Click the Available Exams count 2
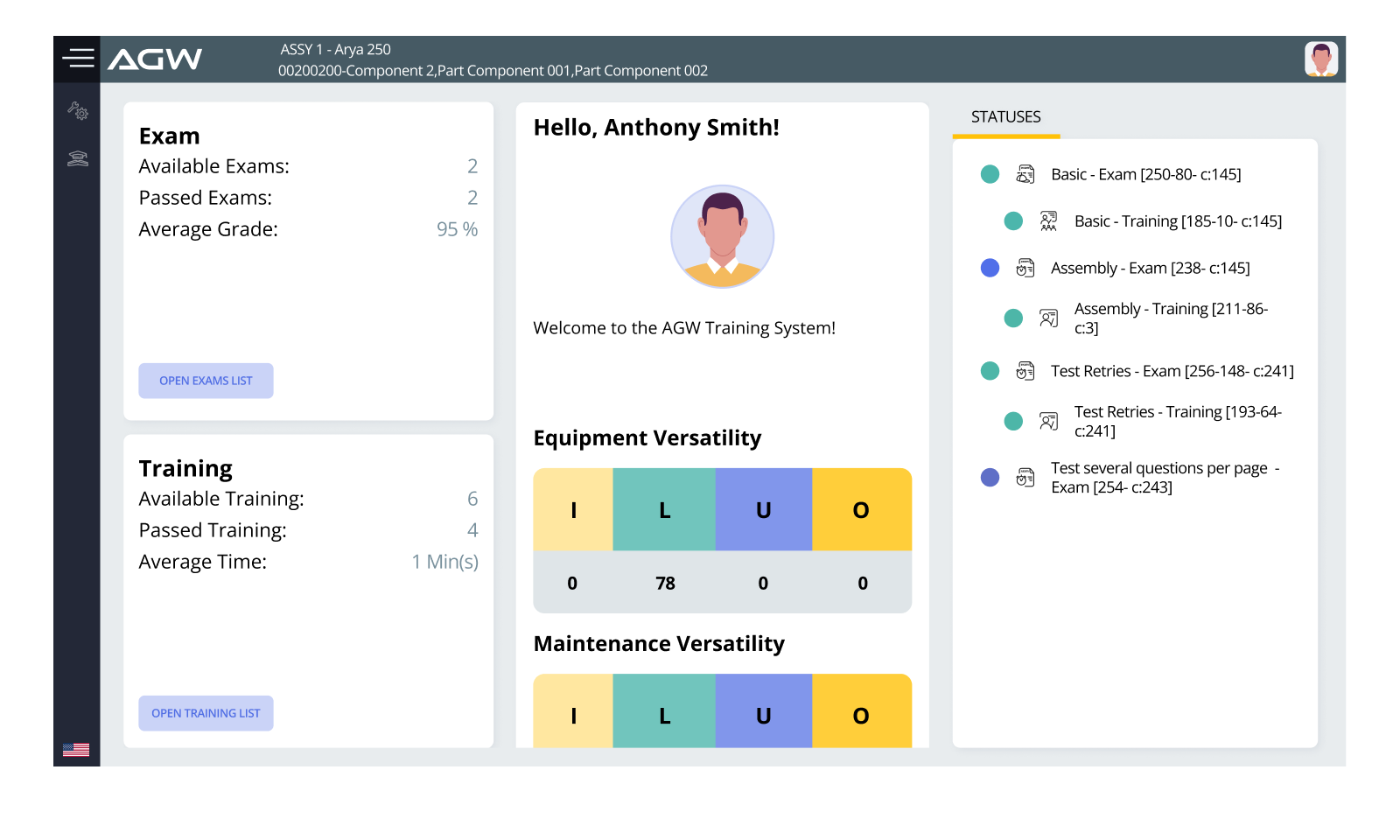The image size is (1400, 840). coord(472,166)
